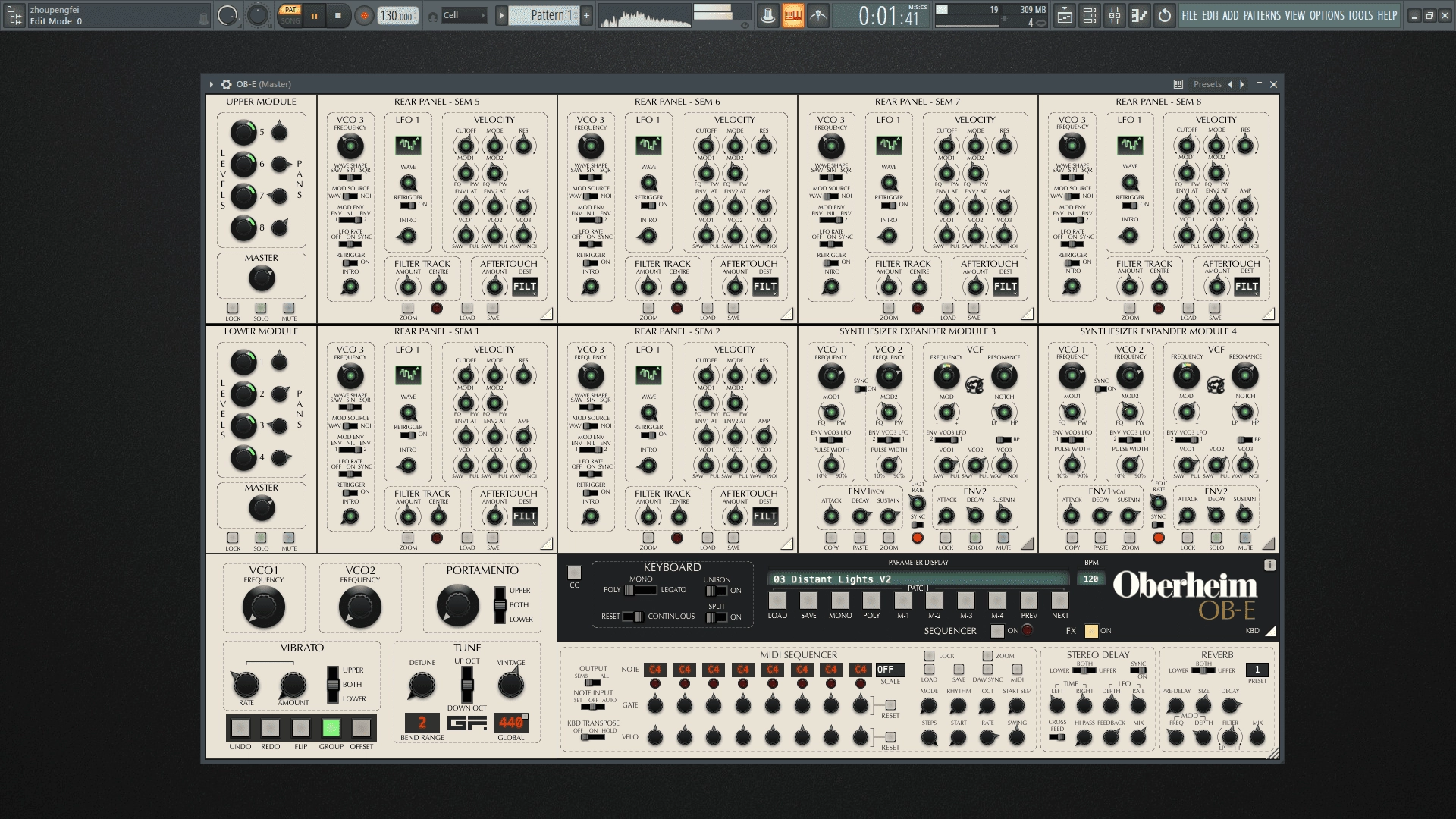
Task: Toggle the sequencer LOCK checkbox
Action: [929, 656]
